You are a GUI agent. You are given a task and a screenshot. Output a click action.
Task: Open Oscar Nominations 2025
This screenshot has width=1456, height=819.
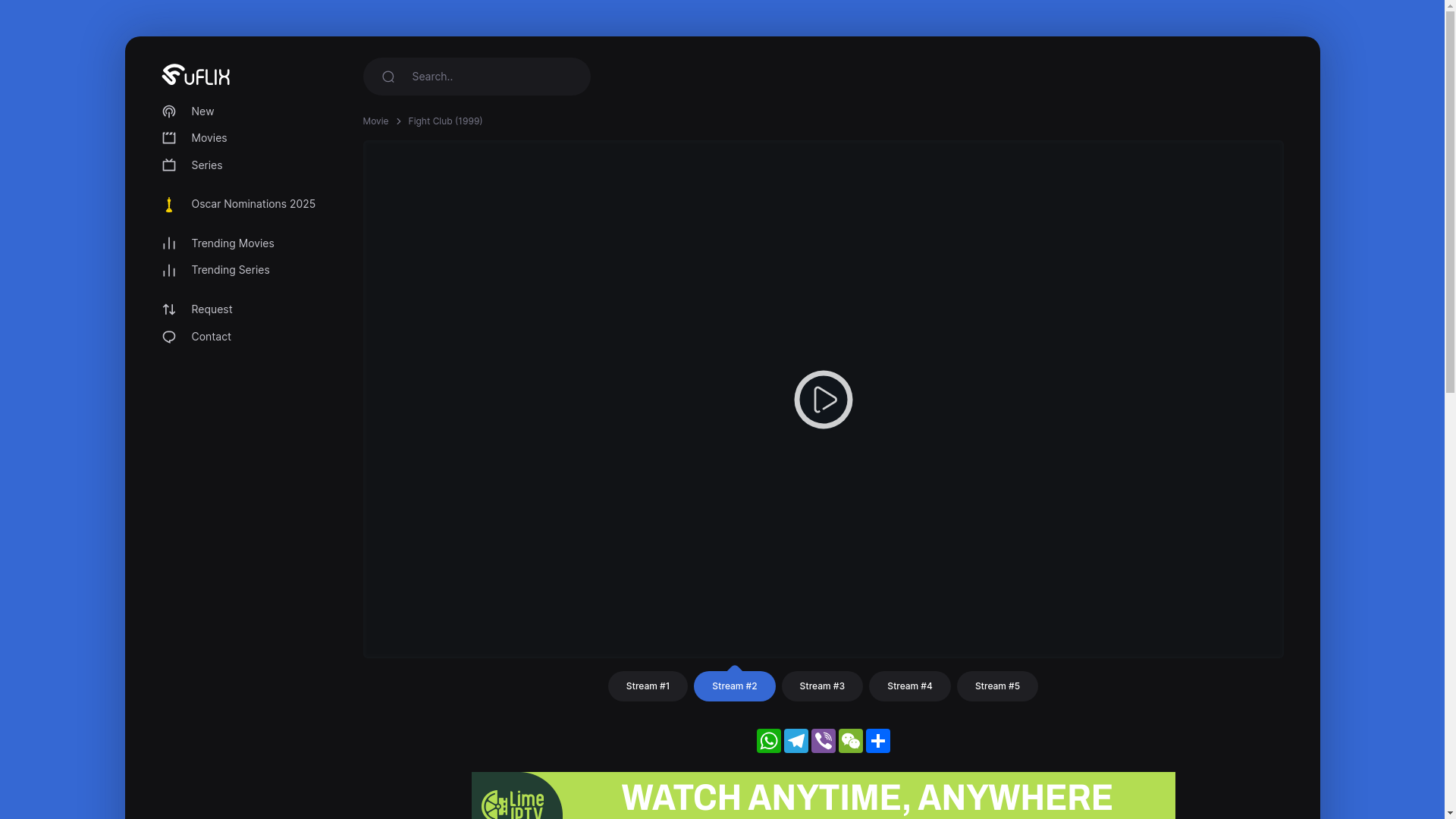[253, 204]
